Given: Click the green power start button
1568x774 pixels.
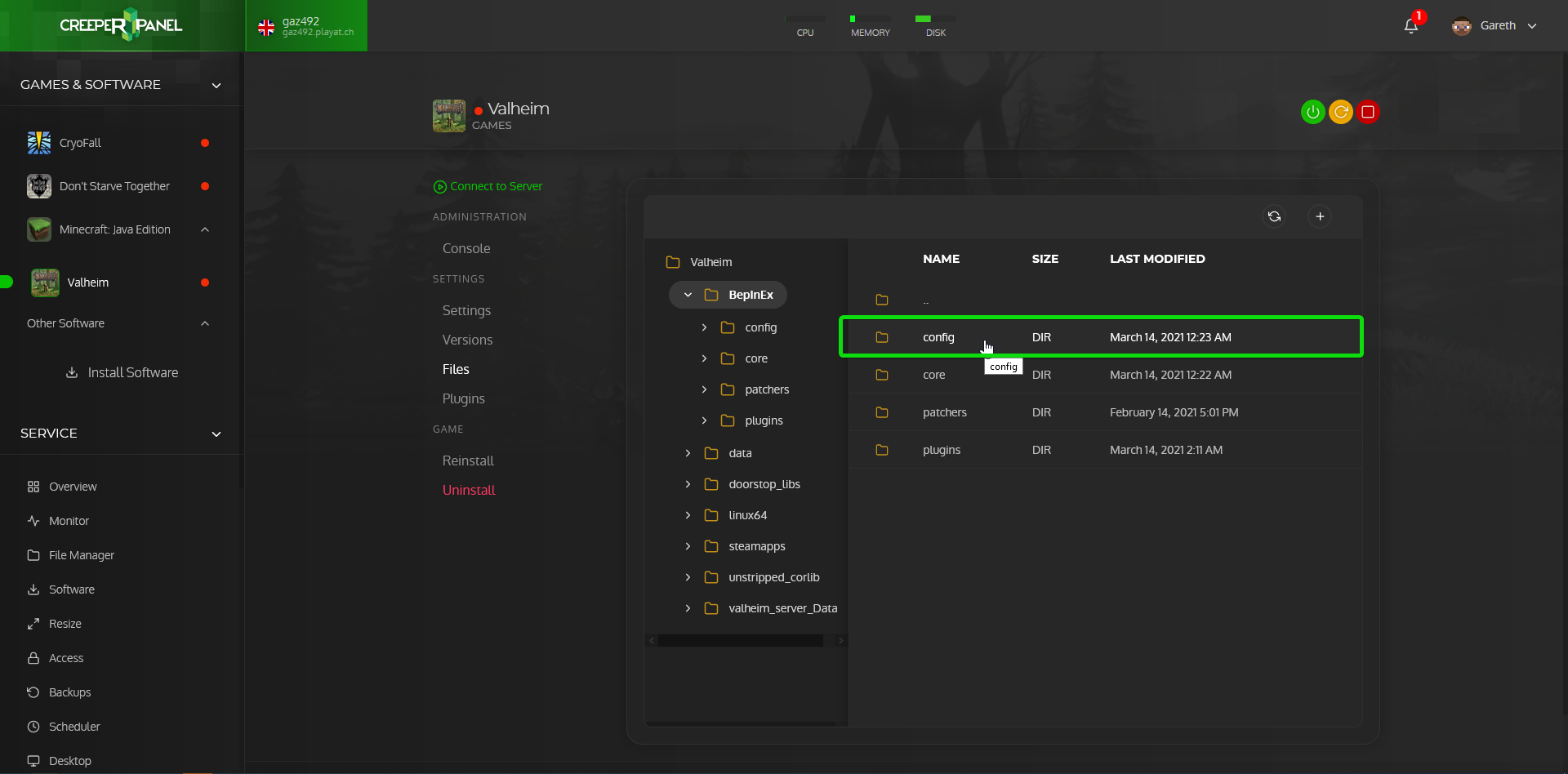Looking at the screenshot, I should click(1312, 112).
